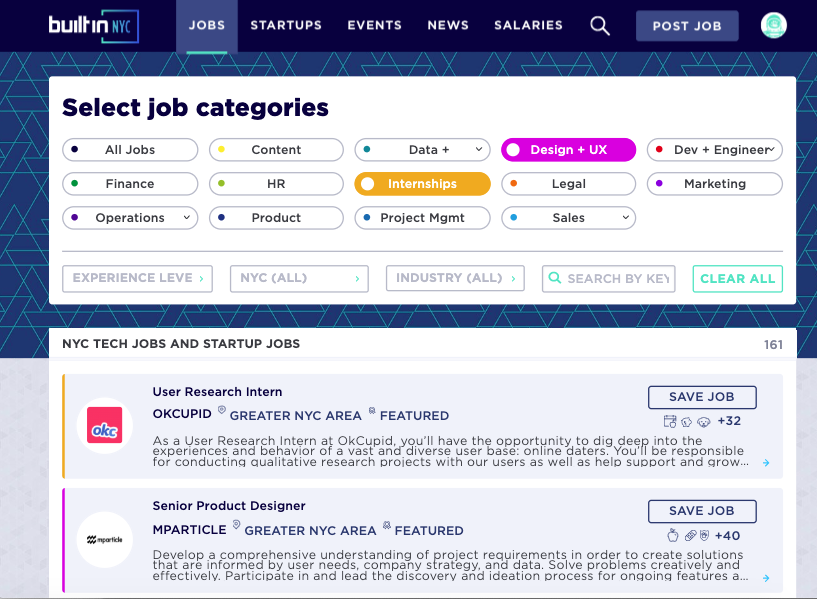Click the OkCupid company logo
Image resolution: width=817 pixels, height=599 pixels.
105,426
